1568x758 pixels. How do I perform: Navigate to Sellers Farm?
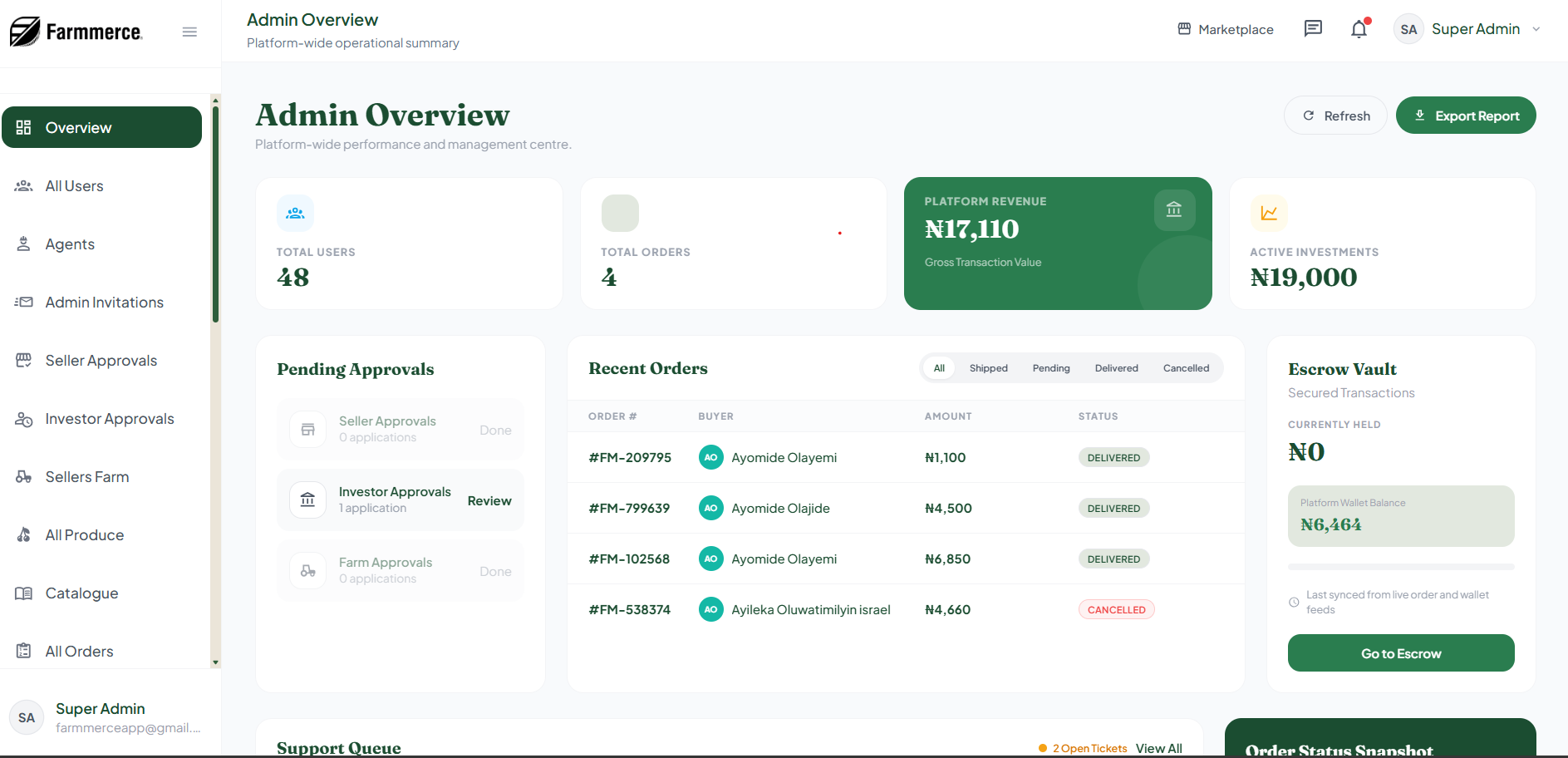point(101,476)
